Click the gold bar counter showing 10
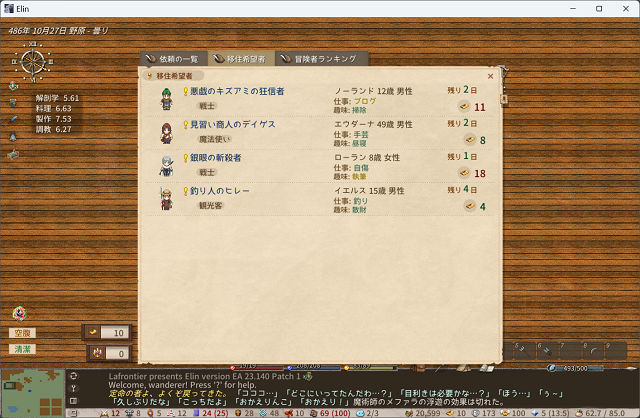Image resolution: width=640 pixels, height=418 pixels. point(107,333)
